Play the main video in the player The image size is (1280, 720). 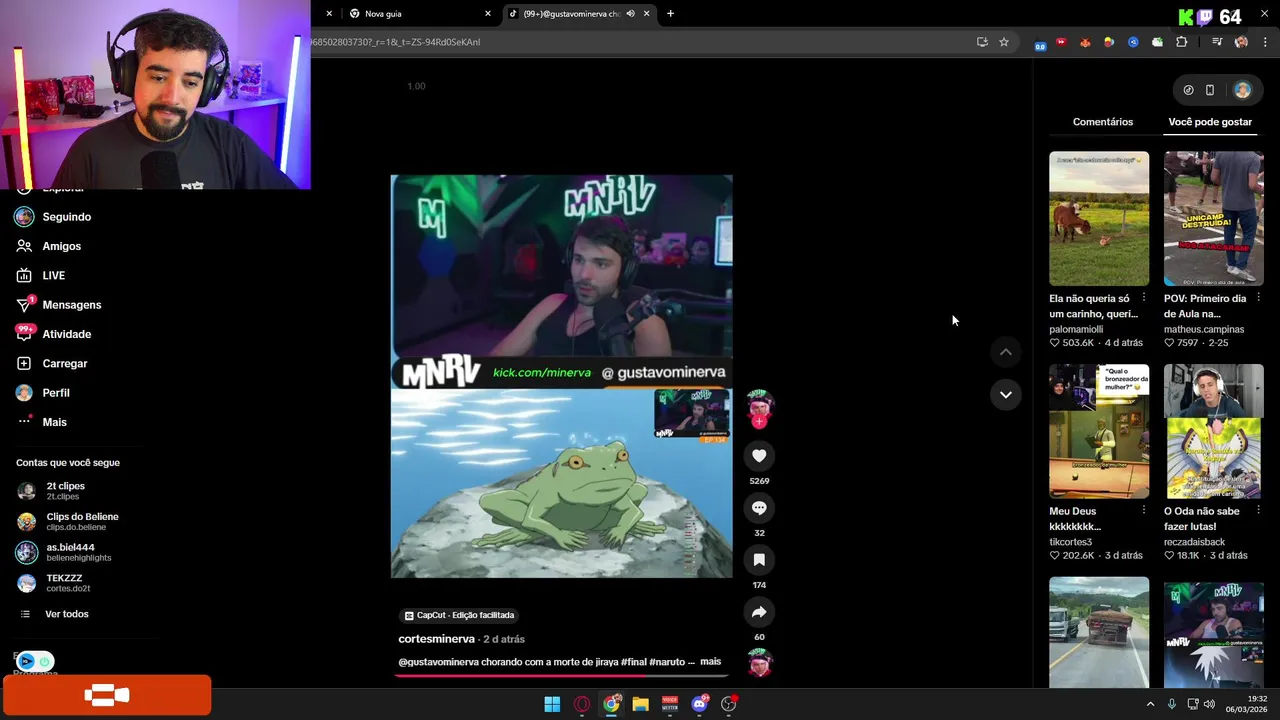pyautogui.click(x=561, y=376)
